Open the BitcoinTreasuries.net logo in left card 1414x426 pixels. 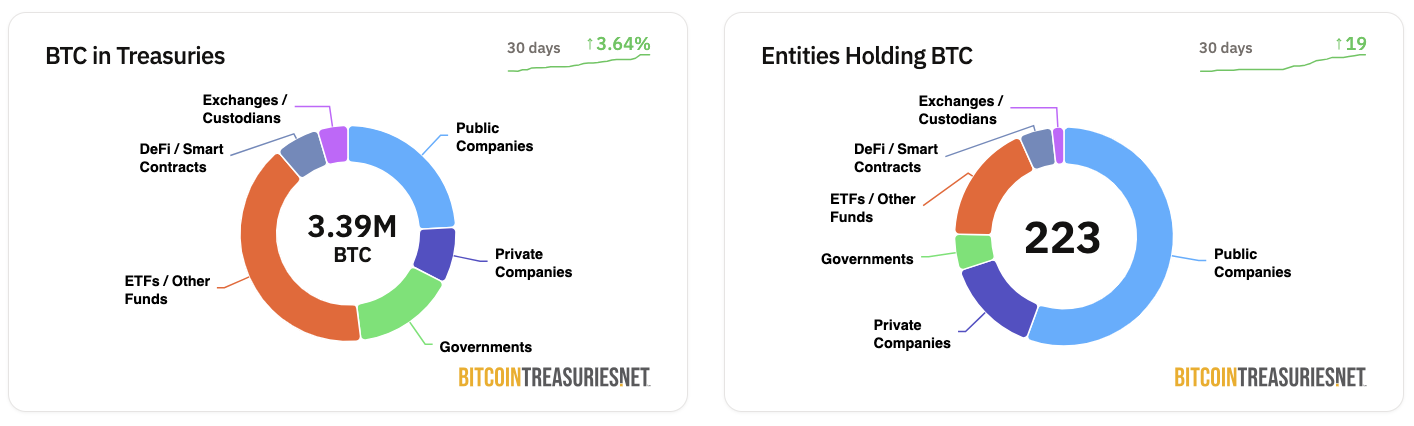(x=554, y=376)
